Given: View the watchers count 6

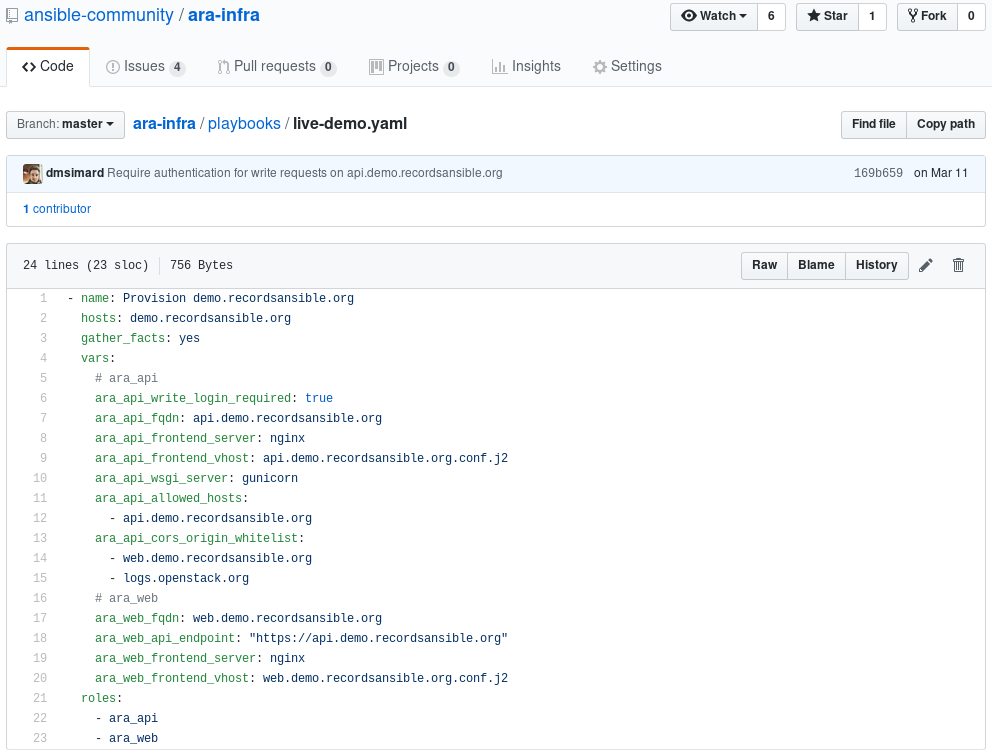Looking at the screenshot, I should pos(771,16).
